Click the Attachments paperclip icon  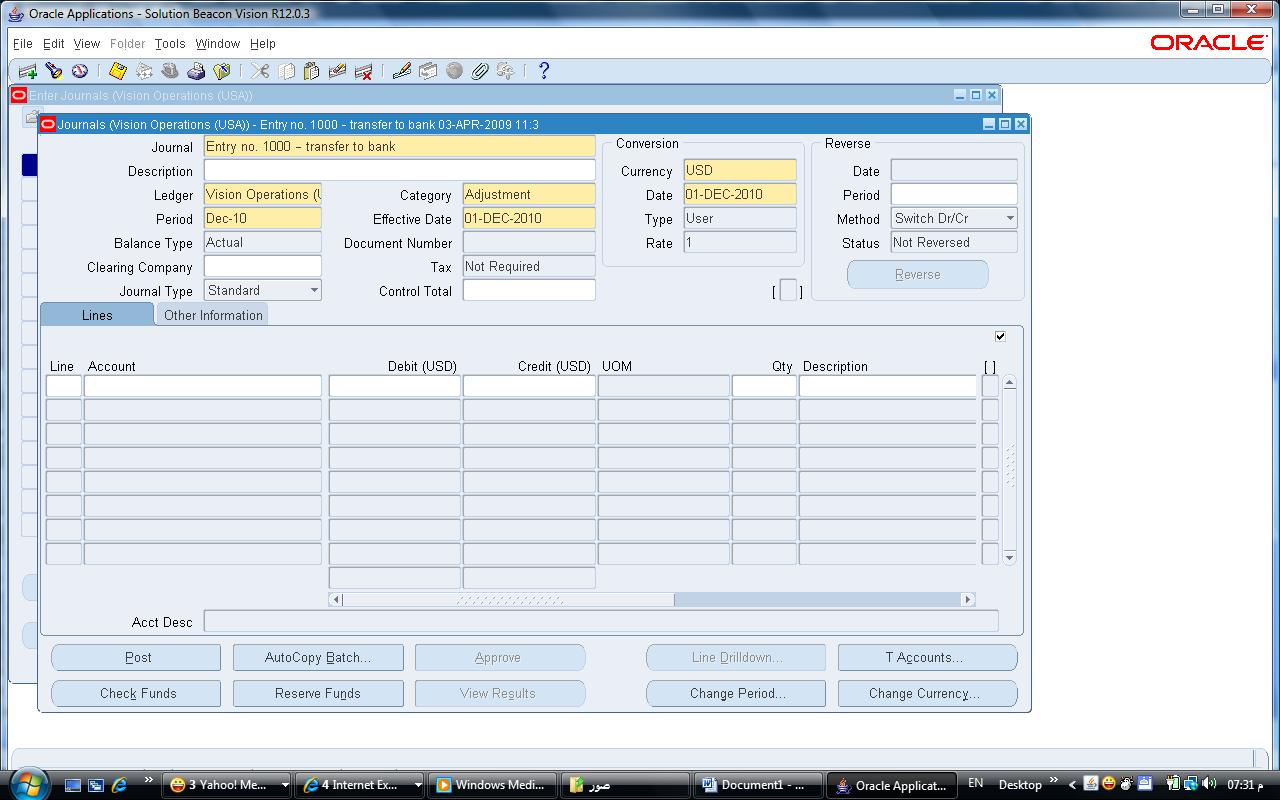(x=480, y=71)
